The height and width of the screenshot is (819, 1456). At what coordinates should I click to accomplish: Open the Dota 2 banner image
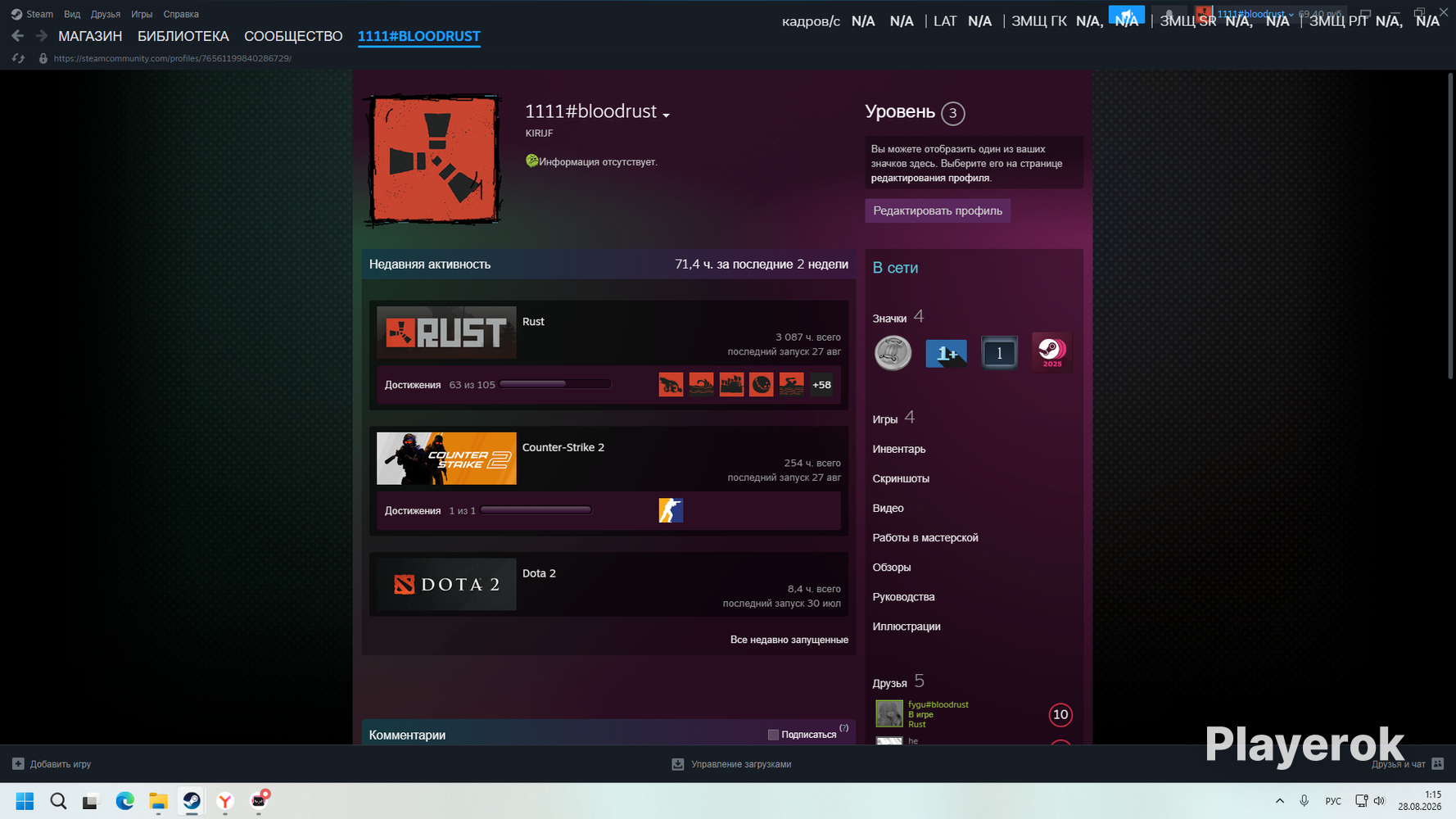(x=446, y=584)
